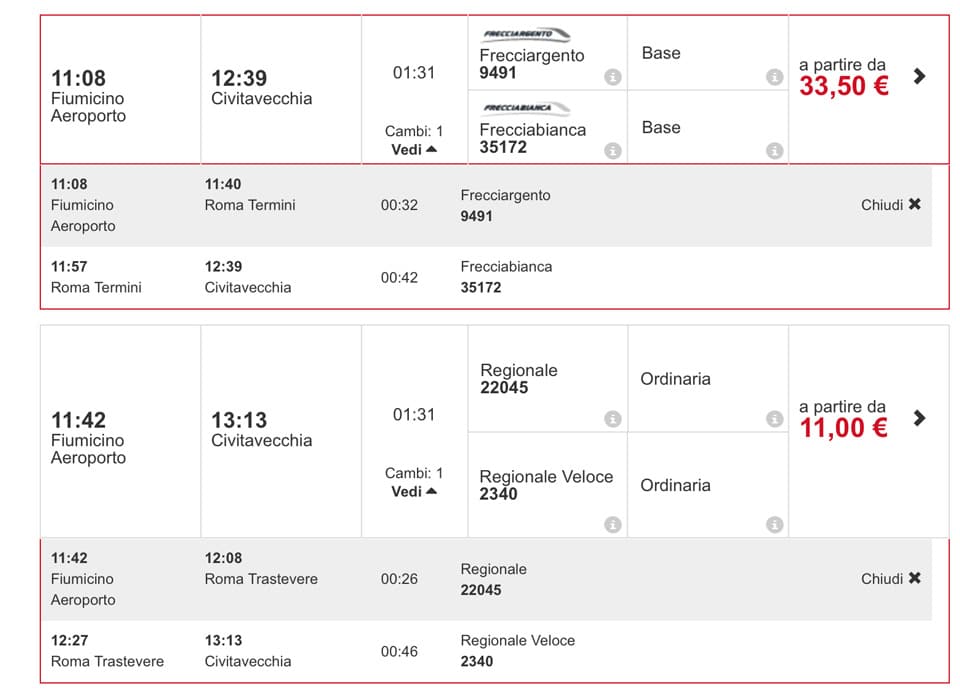Open info icon for Frecciargento 9491 train
This screenshot has height=690, width=960.
(x=612, y=77)
